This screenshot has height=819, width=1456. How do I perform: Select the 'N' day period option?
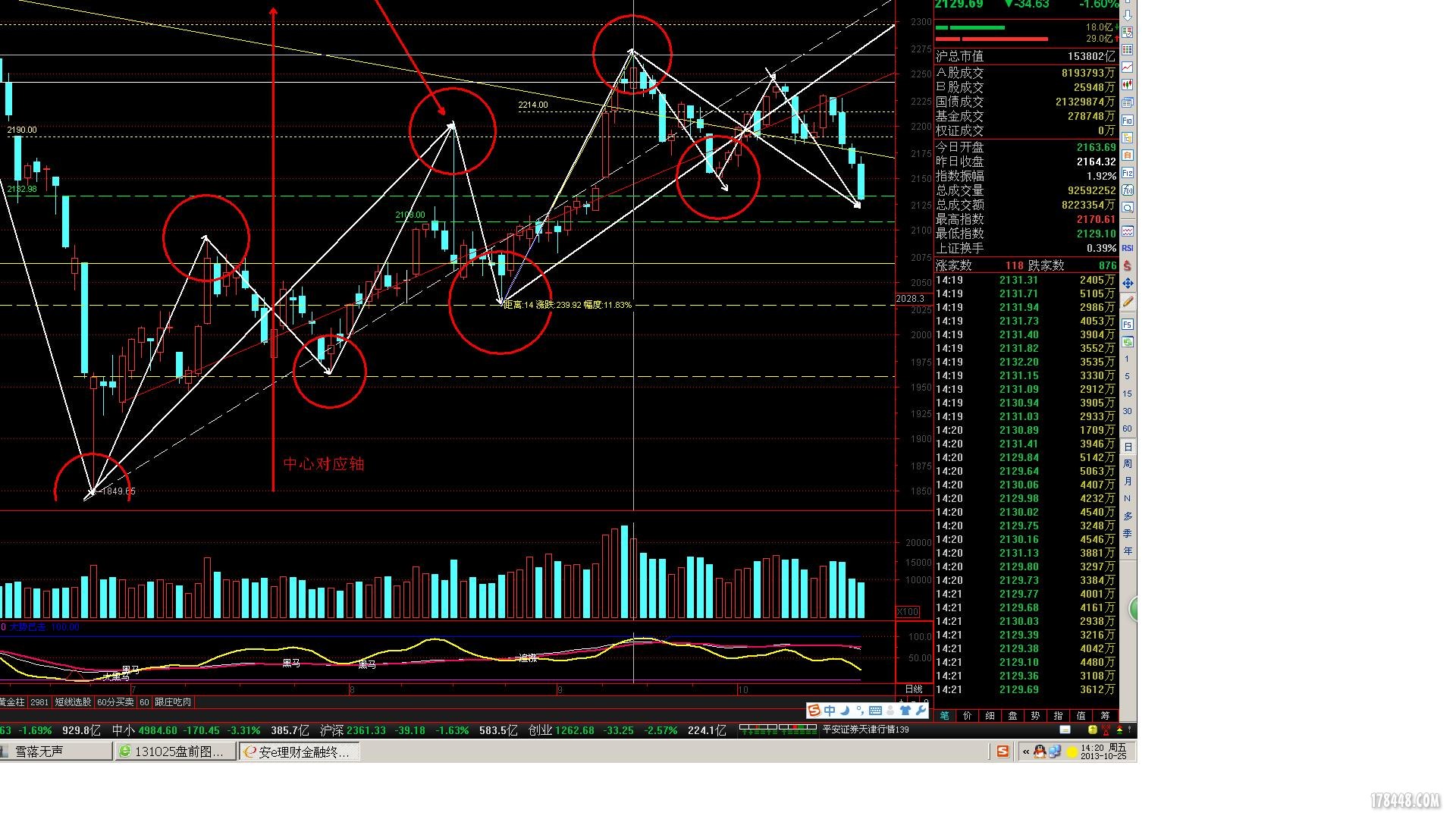[x=1127, y=498]
